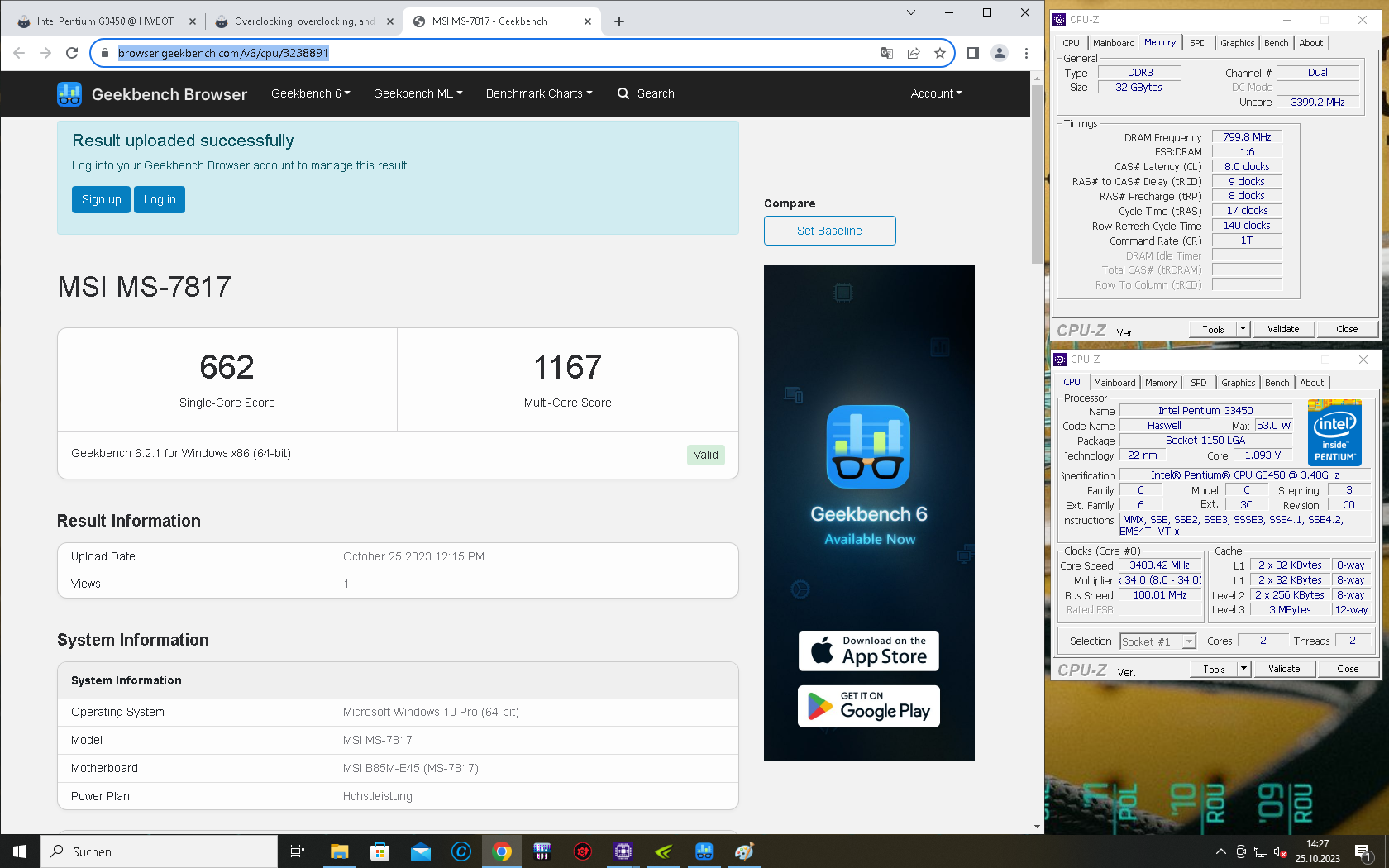Viewport: 1389px width, 868px height.
Task: Click the red gear app on the taskbar
Action: [583, 851]
